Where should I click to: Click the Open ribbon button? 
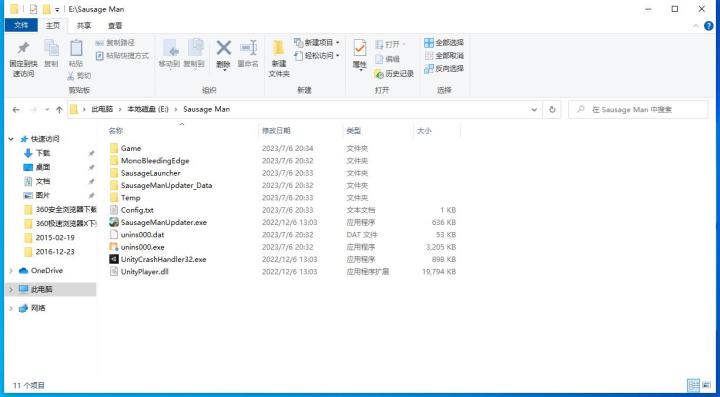(x=390, y=45)
